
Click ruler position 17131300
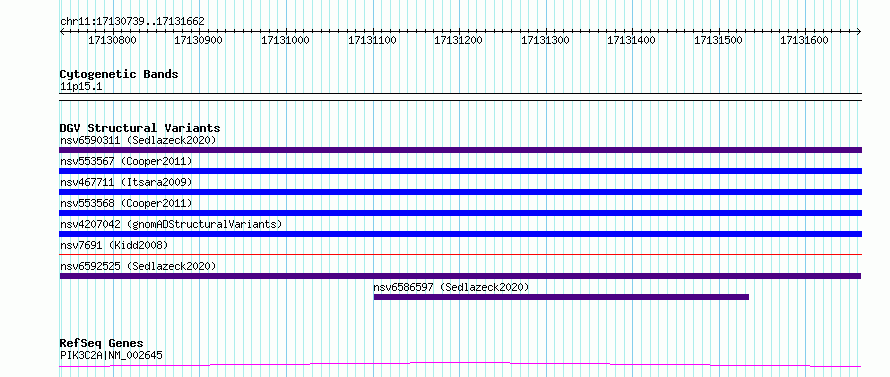point(545,41)
